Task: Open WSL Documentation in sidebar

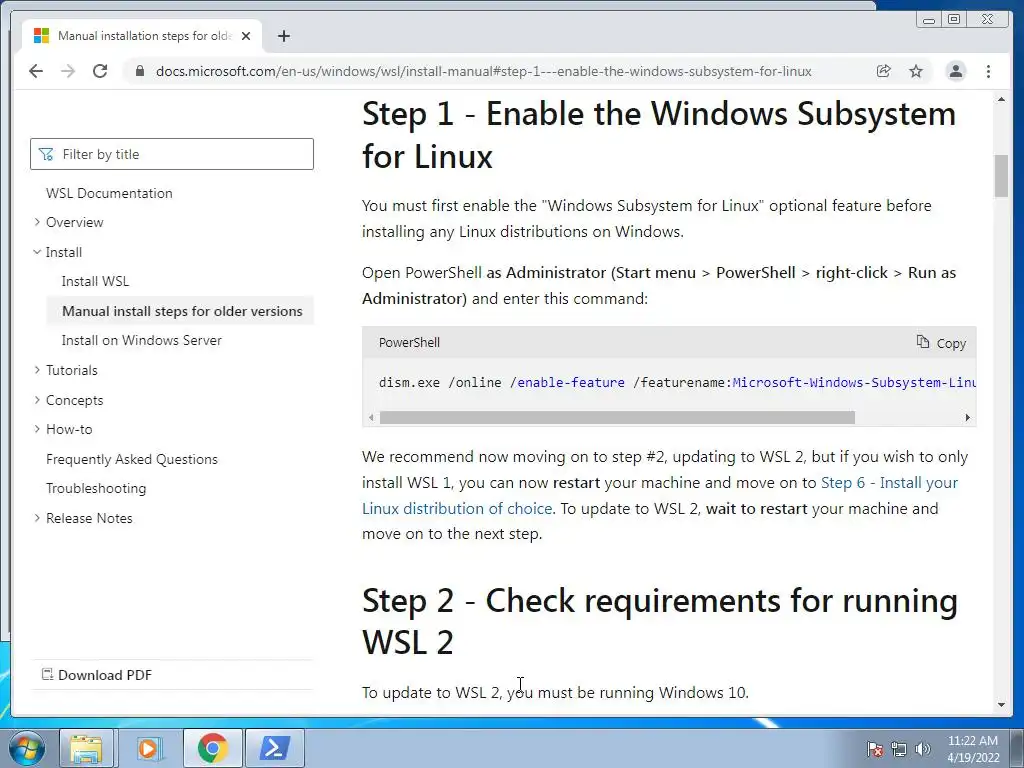Action: [109, 193]
